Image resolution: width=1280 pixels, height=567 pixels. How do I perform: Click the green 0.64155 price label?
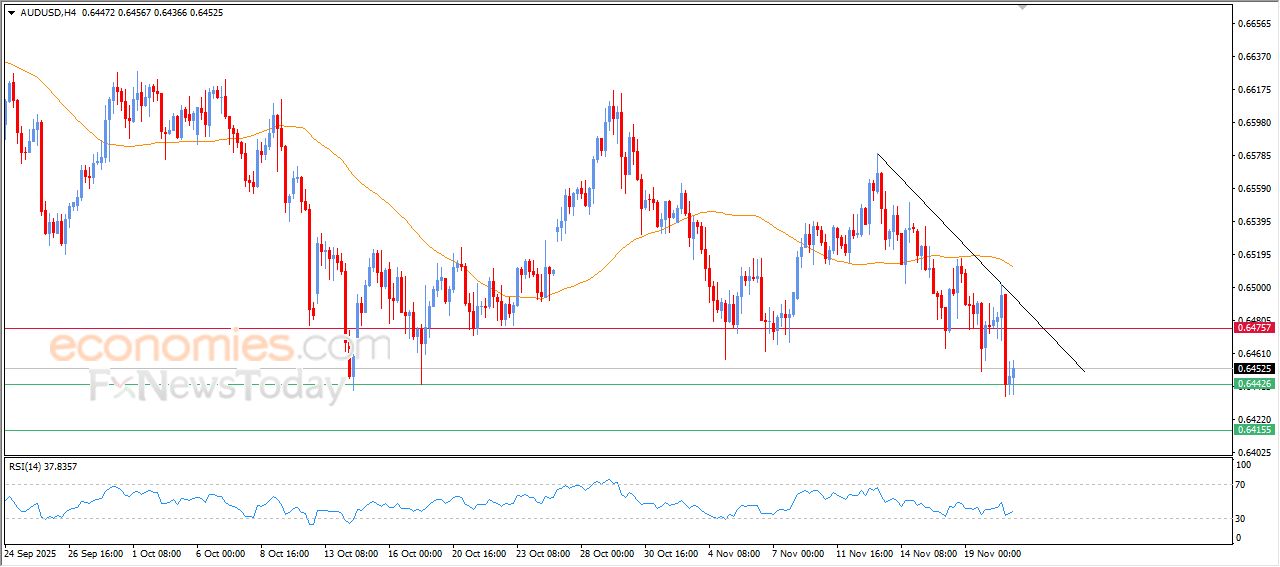1254,430
